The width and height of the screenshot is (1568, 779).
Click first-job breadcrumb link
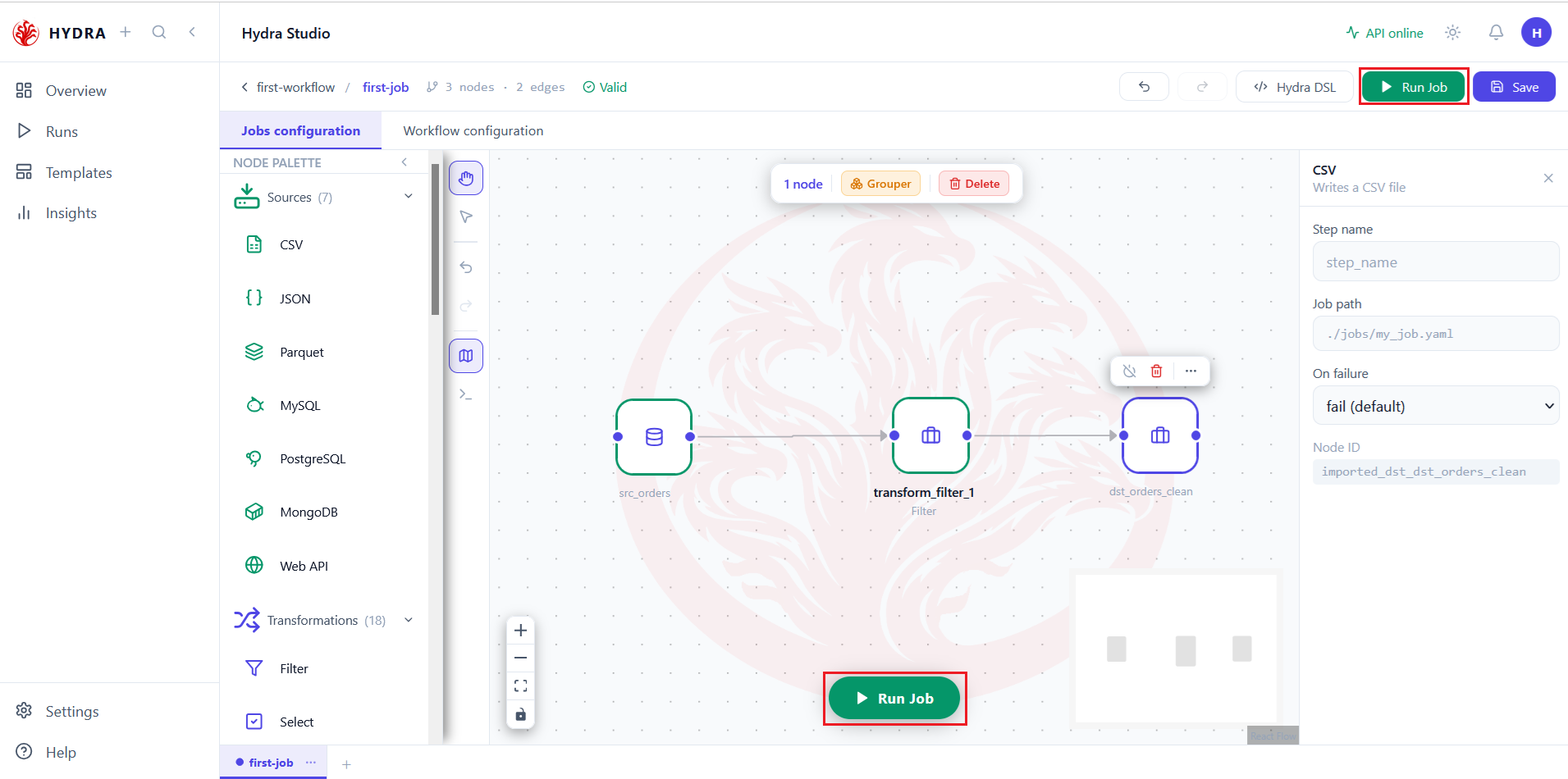point(386,87)
